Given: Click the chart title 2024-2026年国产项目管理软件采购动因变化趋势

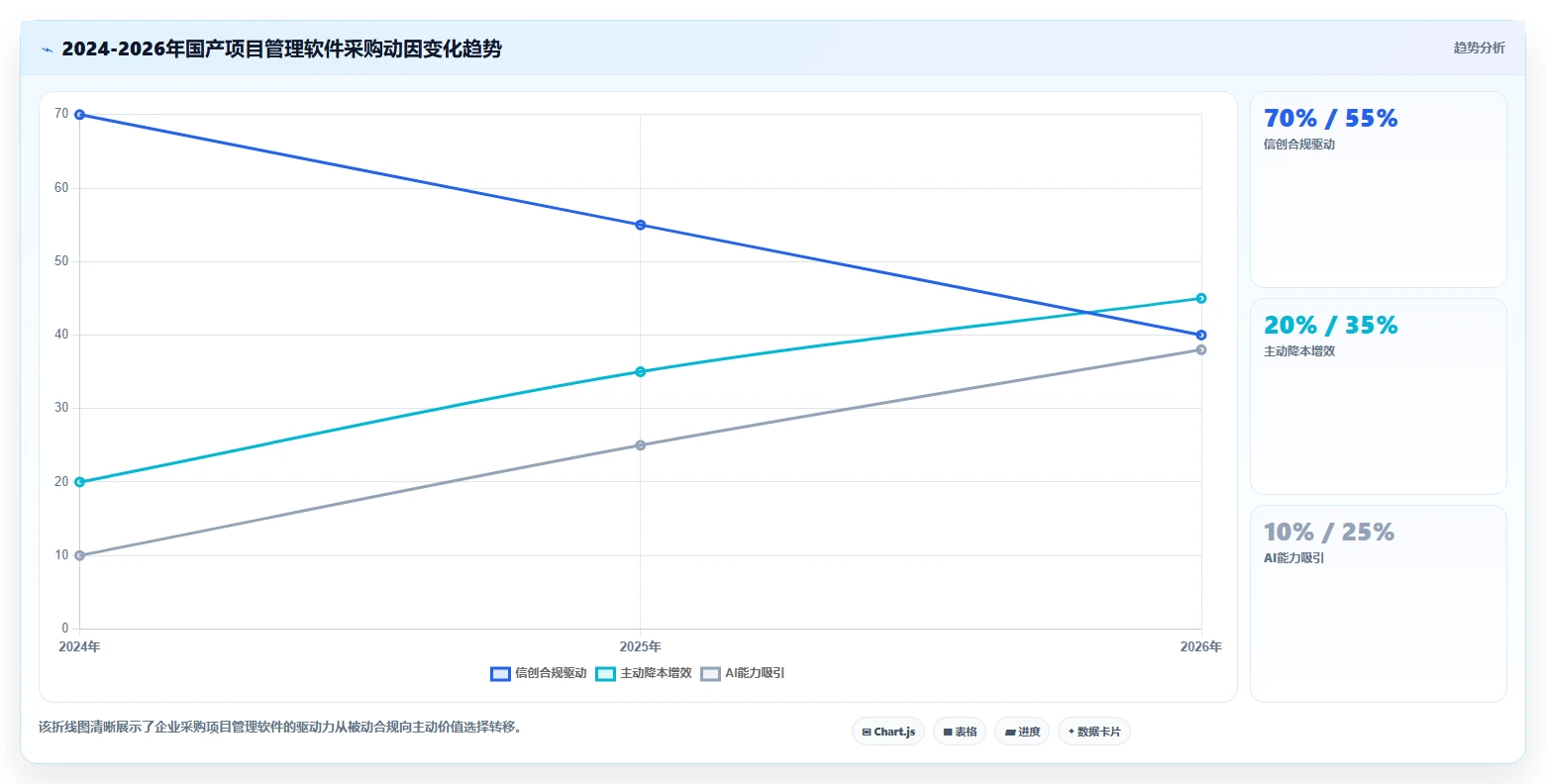Looking at the screenshot, I should 281,49.
